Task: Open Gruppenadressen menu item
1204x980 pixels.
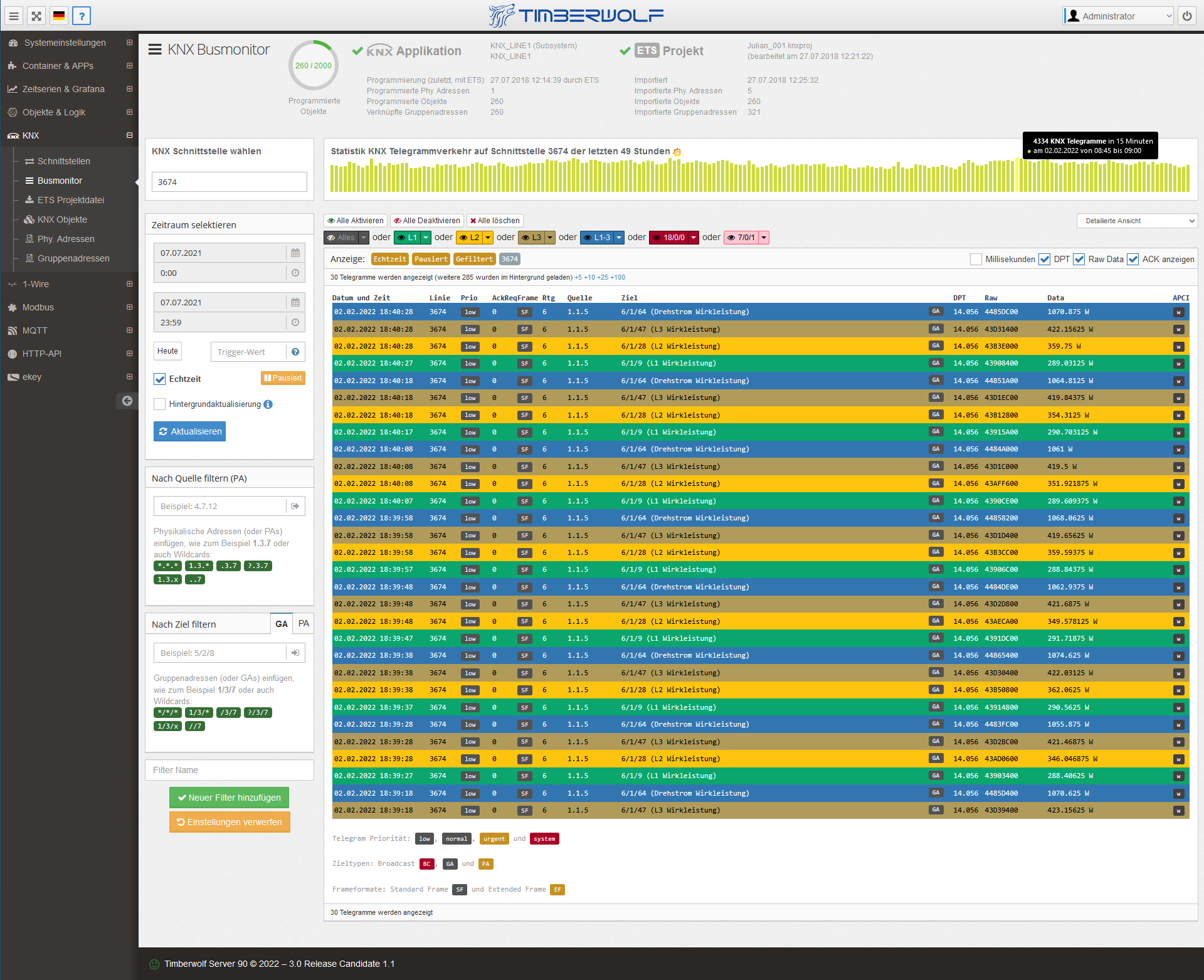Action: [x=73, y=258]
